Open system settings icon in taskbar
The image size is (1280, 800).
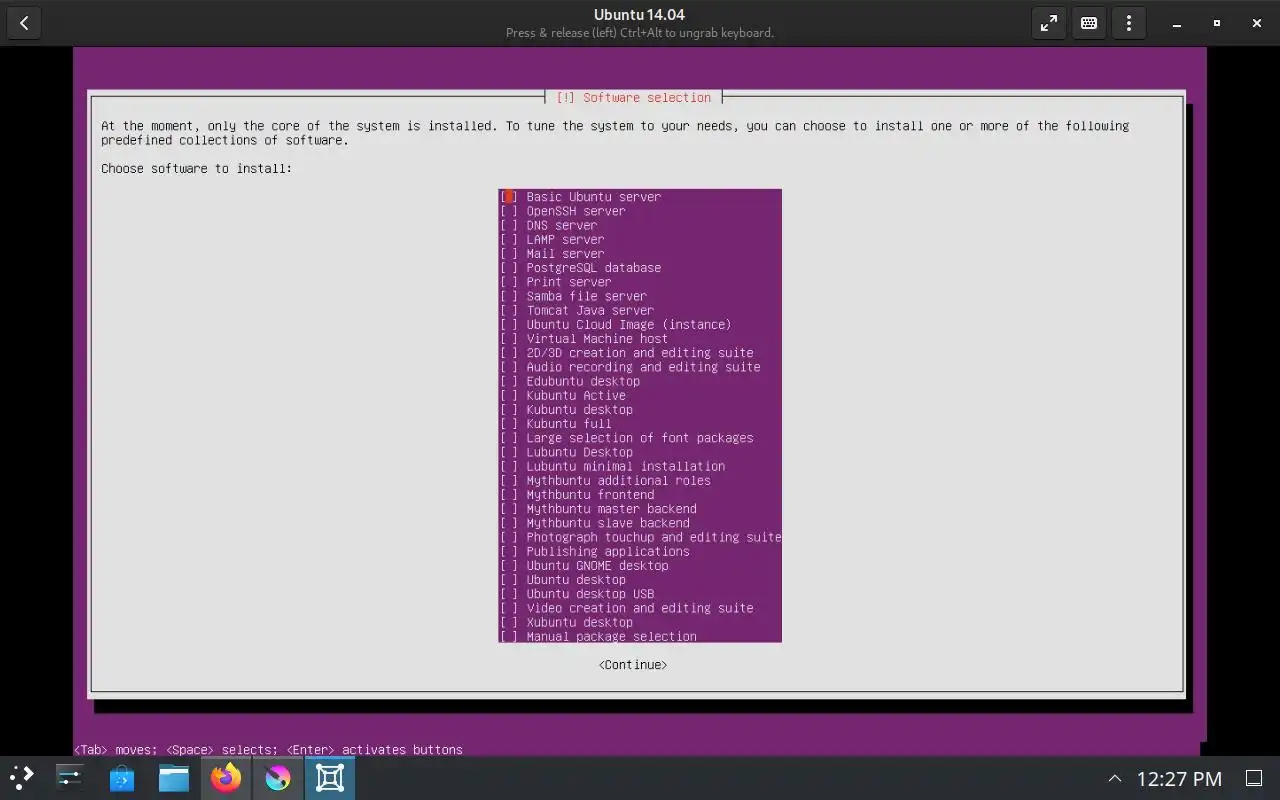pos(70,777)
